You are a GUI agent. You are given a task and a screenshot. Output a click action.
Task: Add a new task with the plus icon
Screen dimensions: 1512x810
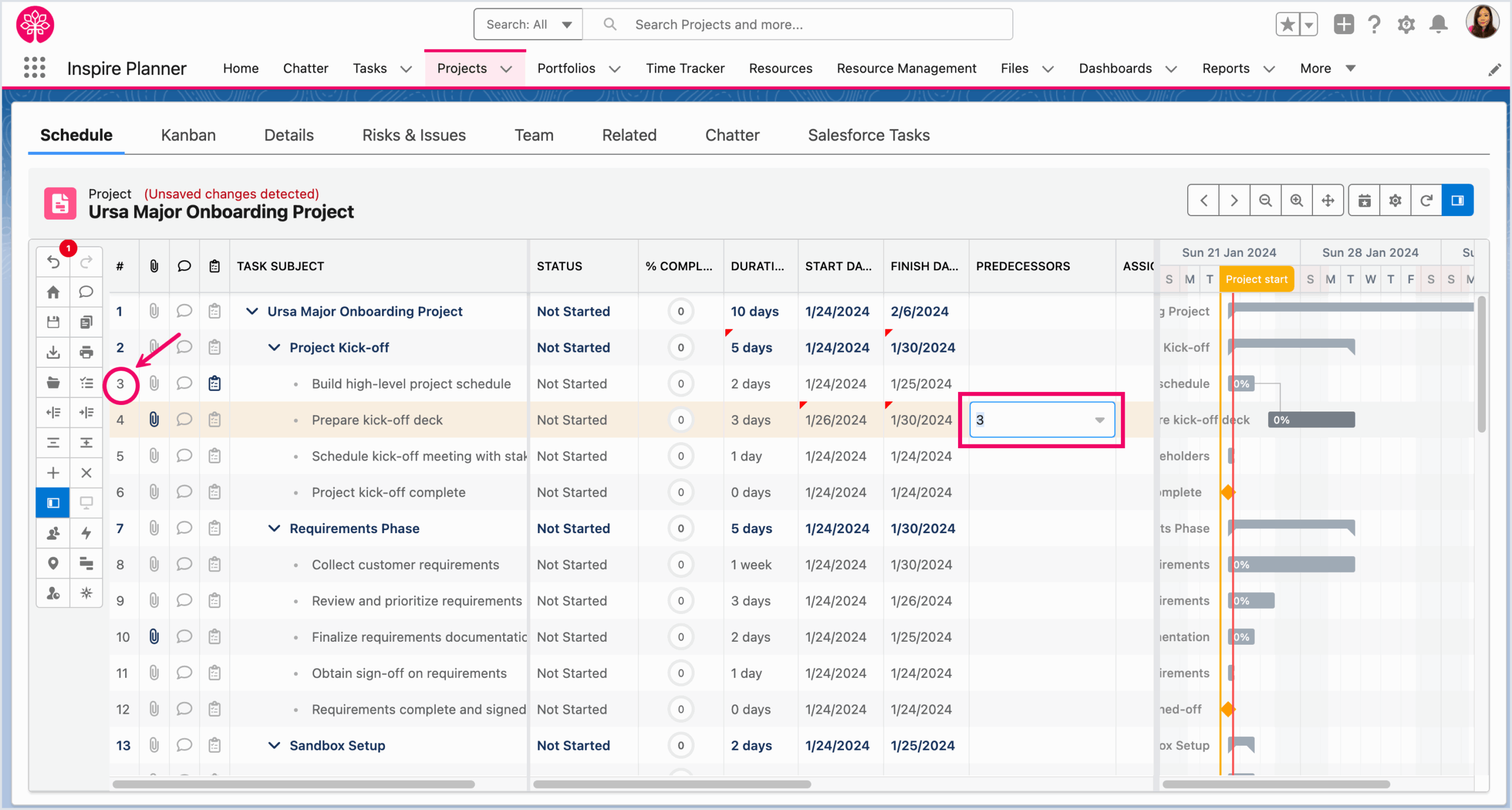(53, 472)
